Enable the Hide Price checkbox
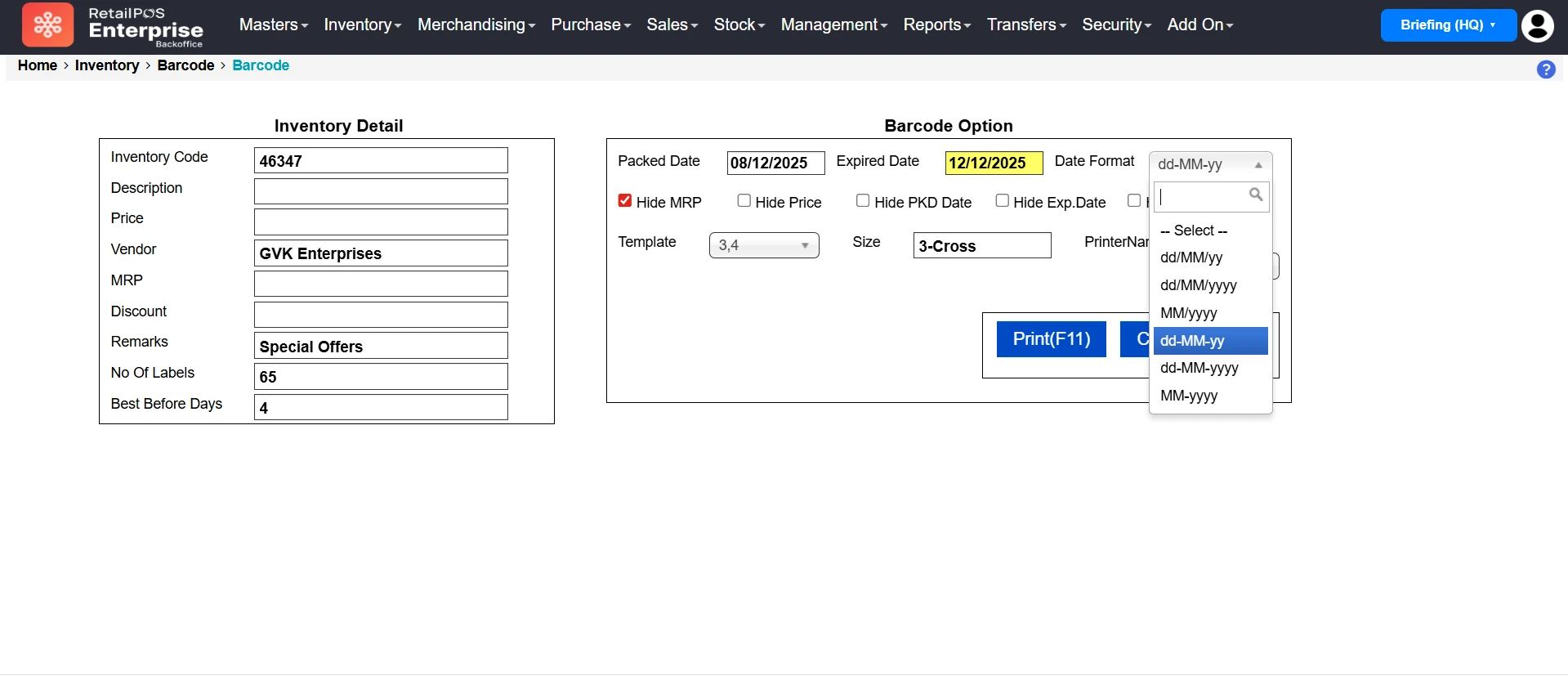Screen dimensions: 1568x676 click(x=744, y=201)
